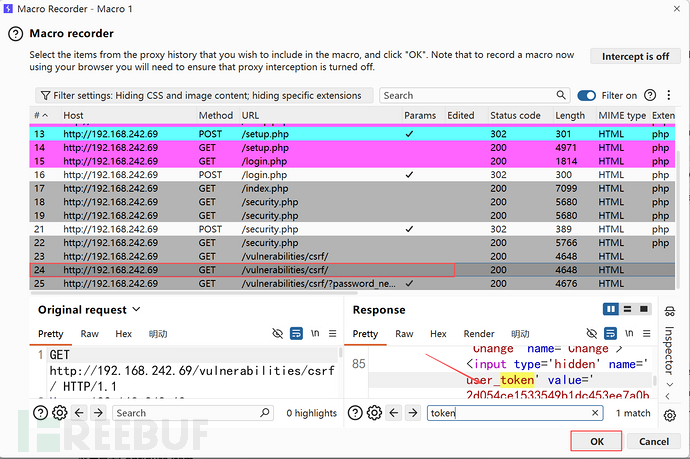Toggle the Filter on switch
Screen dimensions: 690x459
tap(586, 95)
